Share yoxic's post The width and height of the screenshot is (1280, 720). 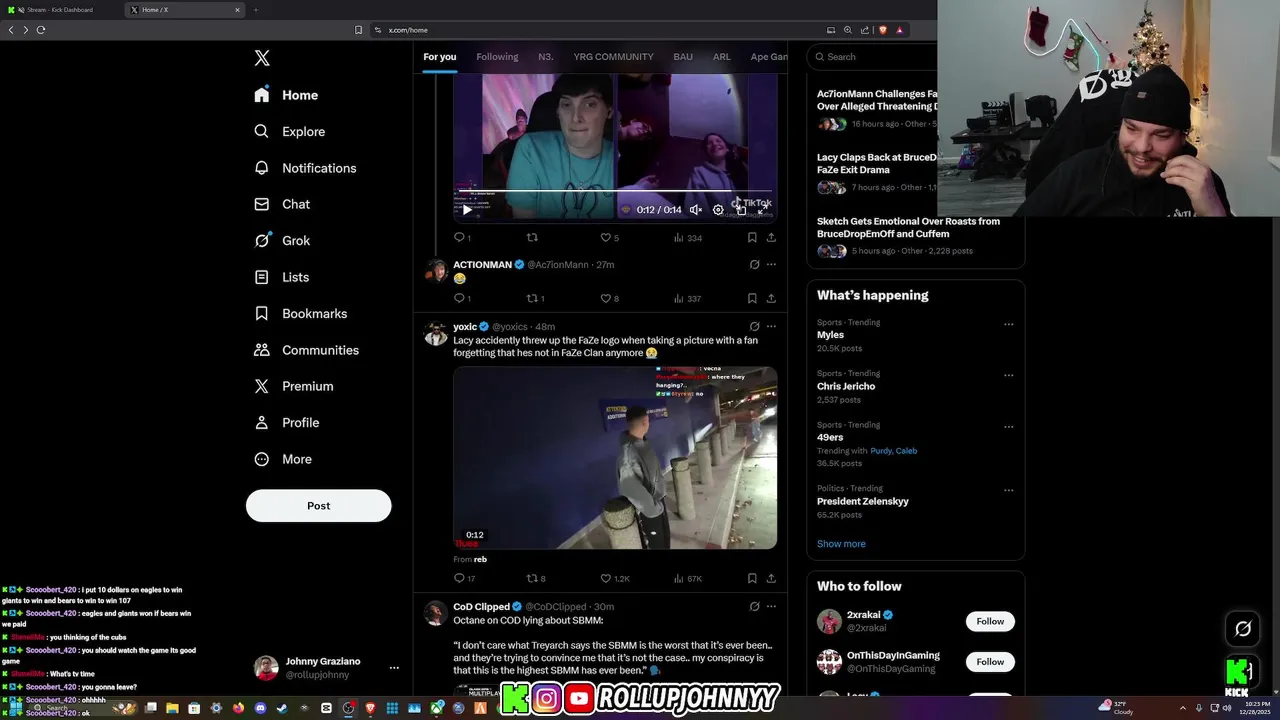771,578
